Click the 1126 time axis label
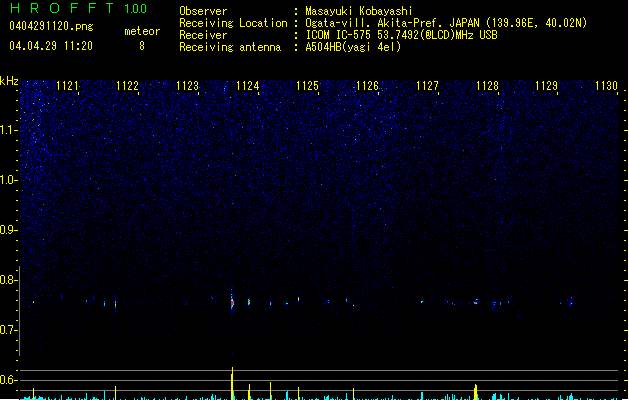The height and width of the screenshot is (400, 629). pyautogui.click(x=367, y=86)
